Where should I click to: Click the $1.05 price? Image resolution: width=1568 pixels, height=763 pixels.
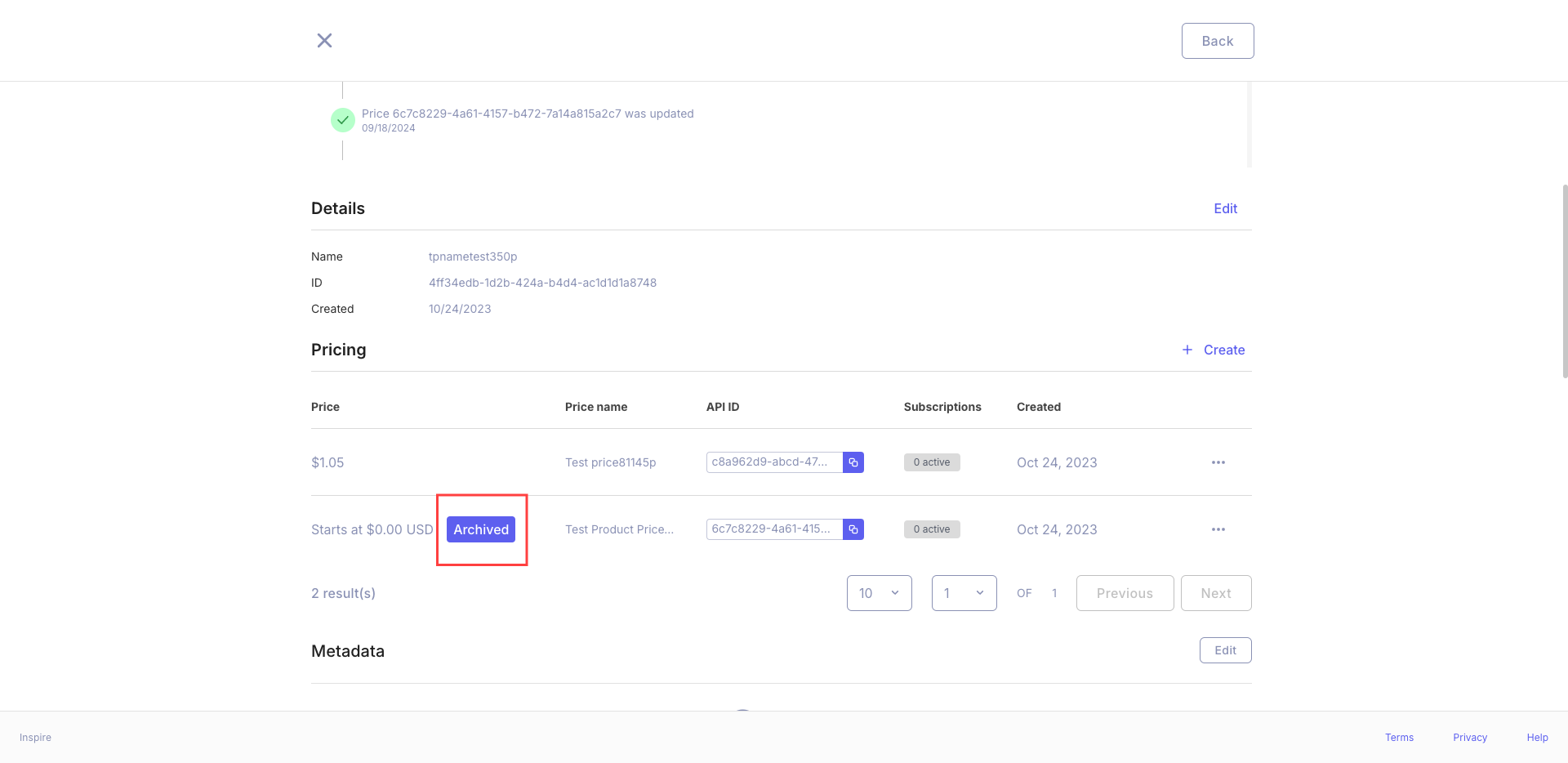(x=327, y=462)
